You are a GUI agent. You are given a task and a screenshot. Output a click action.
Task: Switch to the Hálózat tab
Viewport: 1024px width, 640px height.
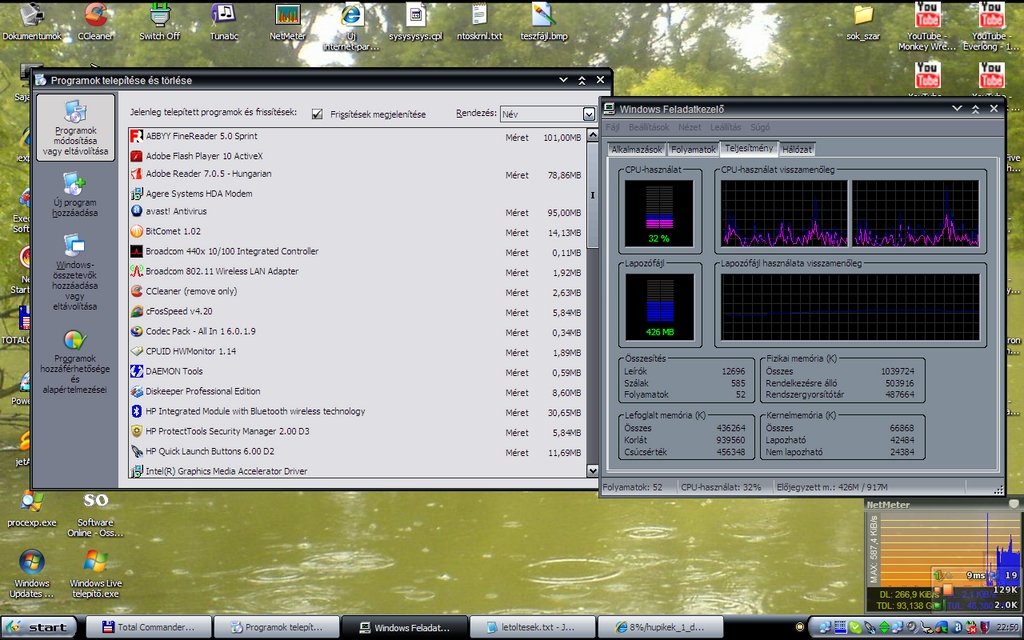pos(797,149)
